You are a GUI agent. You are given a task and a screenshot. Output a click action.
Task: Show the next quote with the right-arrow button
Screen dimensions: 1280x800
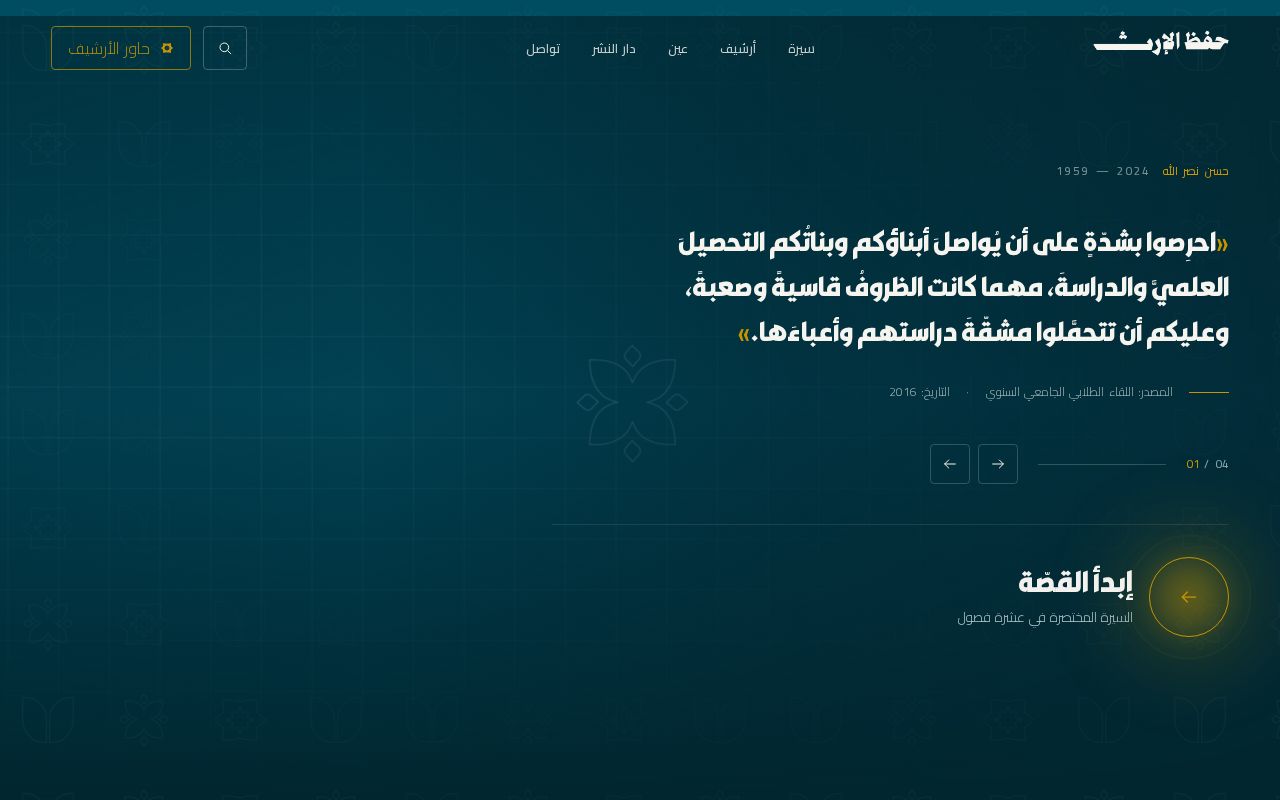click(x=998, y=464)
